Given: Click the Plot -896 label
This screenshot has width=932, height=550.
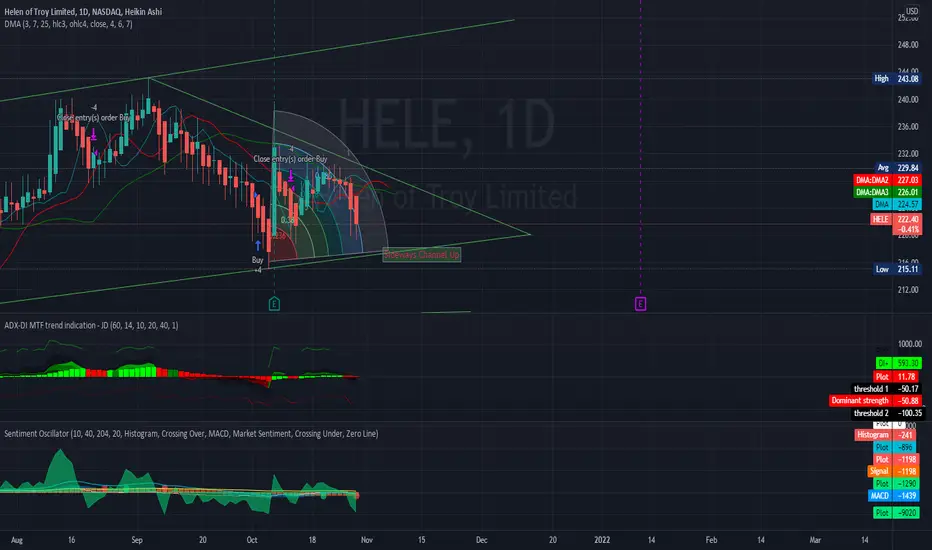Looking at the screenshot, I should pyautogui.click(x=896, y=447).
